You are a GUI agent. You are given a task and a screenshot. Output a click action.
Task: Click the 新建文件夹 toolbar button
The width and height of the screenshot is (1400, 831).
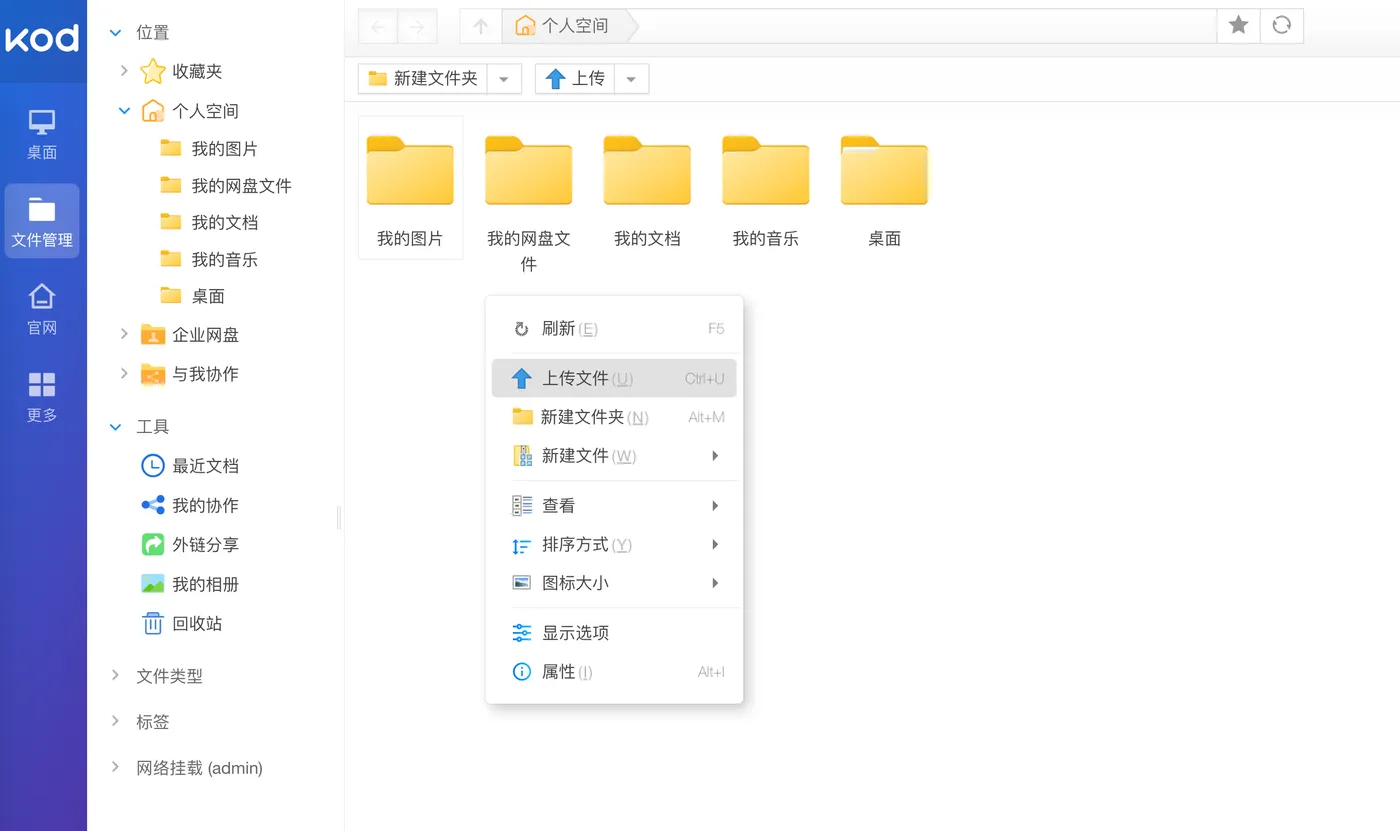[x=422, y=79]
